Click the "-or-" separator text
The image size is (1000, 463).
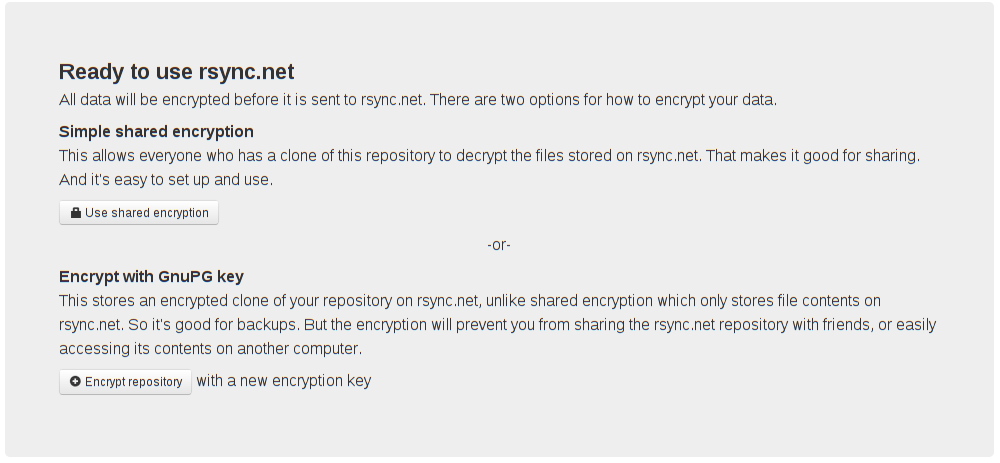pyautogui.click(x=499, y=245)
